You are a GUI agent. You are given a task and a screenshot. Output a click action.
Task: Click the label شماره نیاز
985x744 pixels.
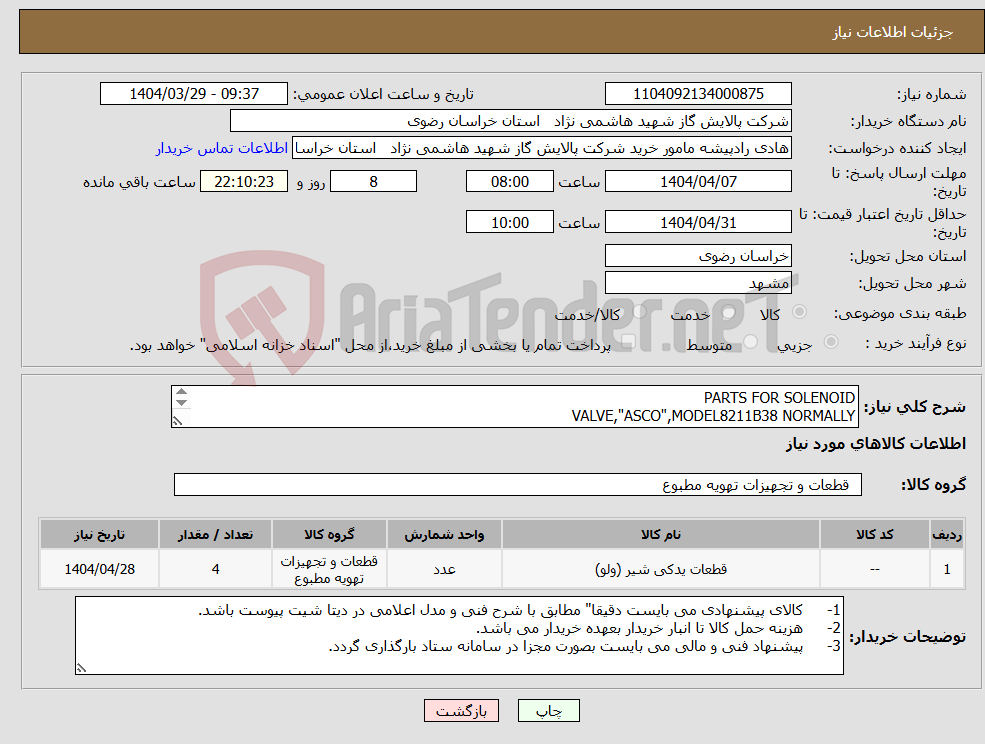click(932, 94)
